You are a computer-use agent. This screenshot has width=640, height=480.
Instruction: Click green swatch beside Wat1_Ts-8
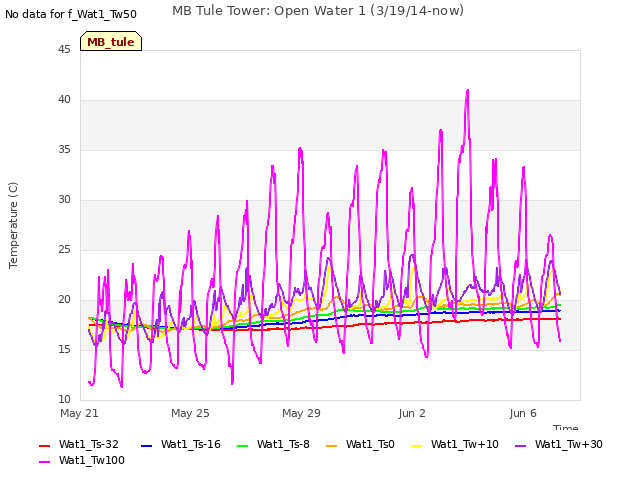tap(242, 446)
